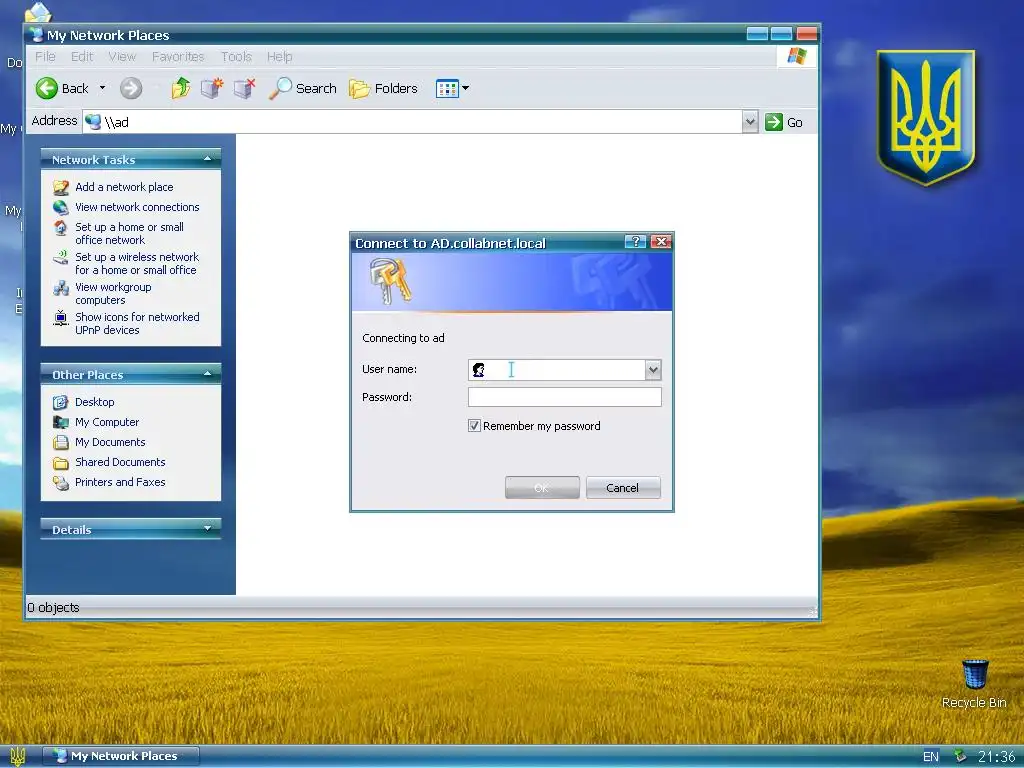Start Set up a wireless network wizard
This screenshot has width=1024, height=768.
coord(137,263)
